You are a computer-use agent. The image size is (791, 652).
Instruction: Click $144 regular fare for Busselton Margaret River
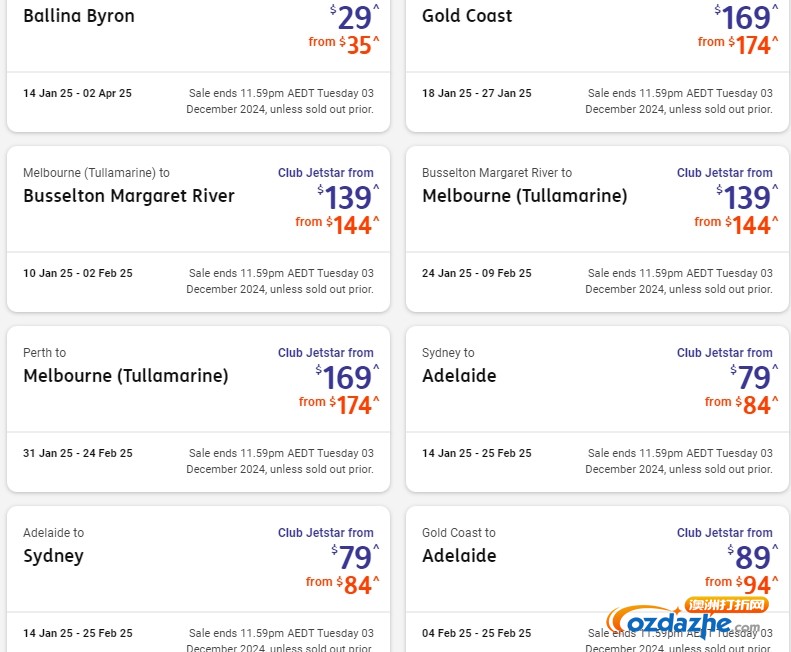[x=351, y=224]
